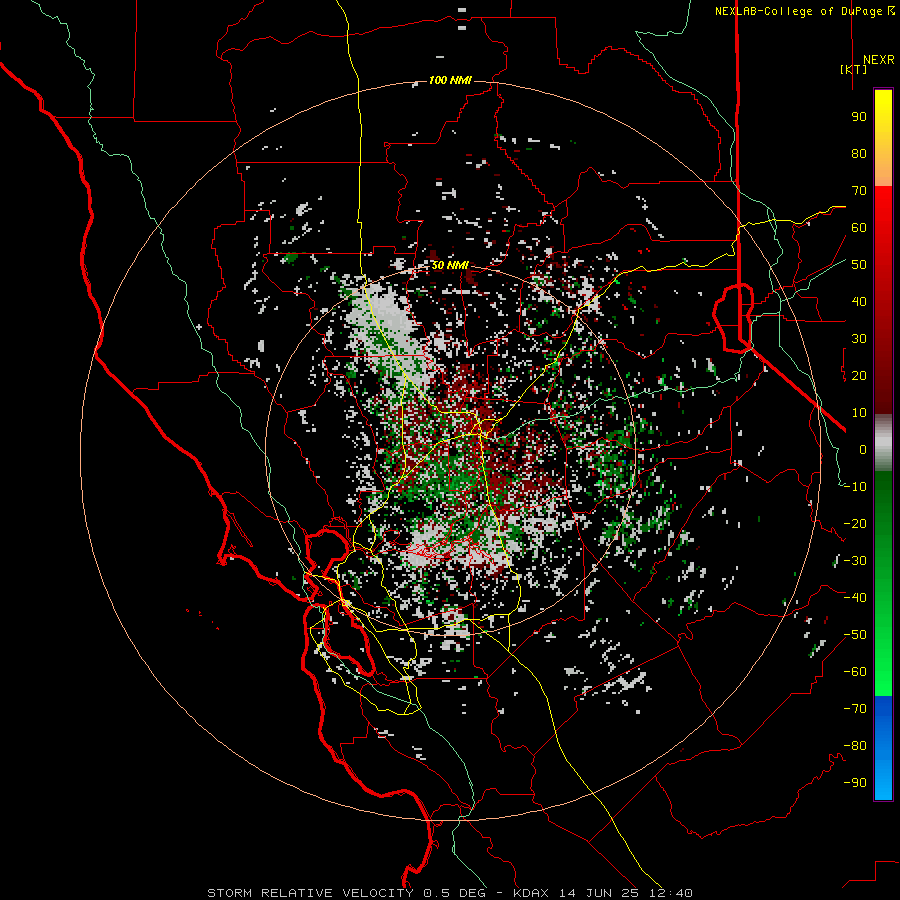Screen dimensions: 900x900
Task: Click the Storm Relative Velocity caption at the bottom
Action: tap(449, 893)
